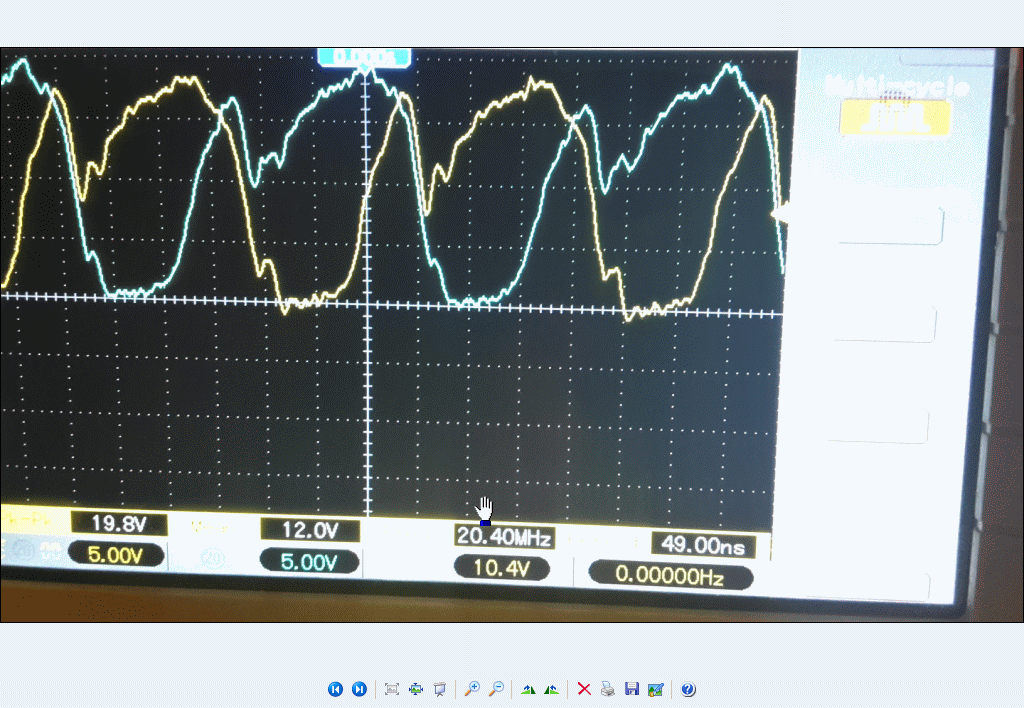Click the 19.8V peak-to-peak readout
The width and height of the screenshot is (1024, 708).
116,523
